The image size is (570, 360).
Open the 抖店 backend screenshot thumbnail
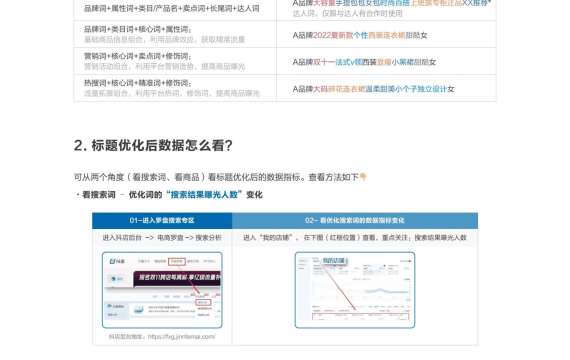(x=162, y=290)
